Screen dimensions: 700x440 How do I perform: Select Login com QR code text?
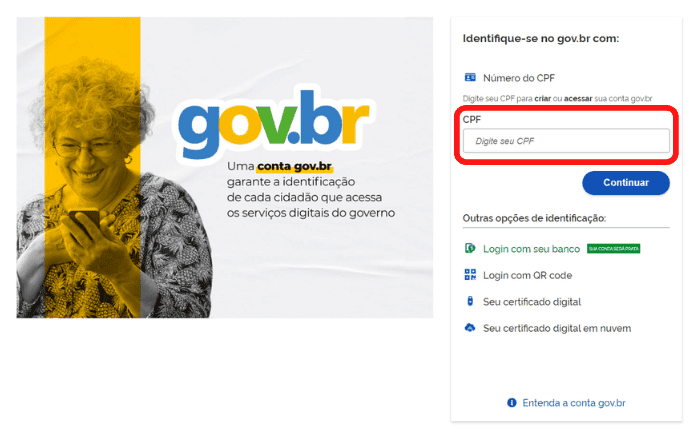[x=527, y=275]
